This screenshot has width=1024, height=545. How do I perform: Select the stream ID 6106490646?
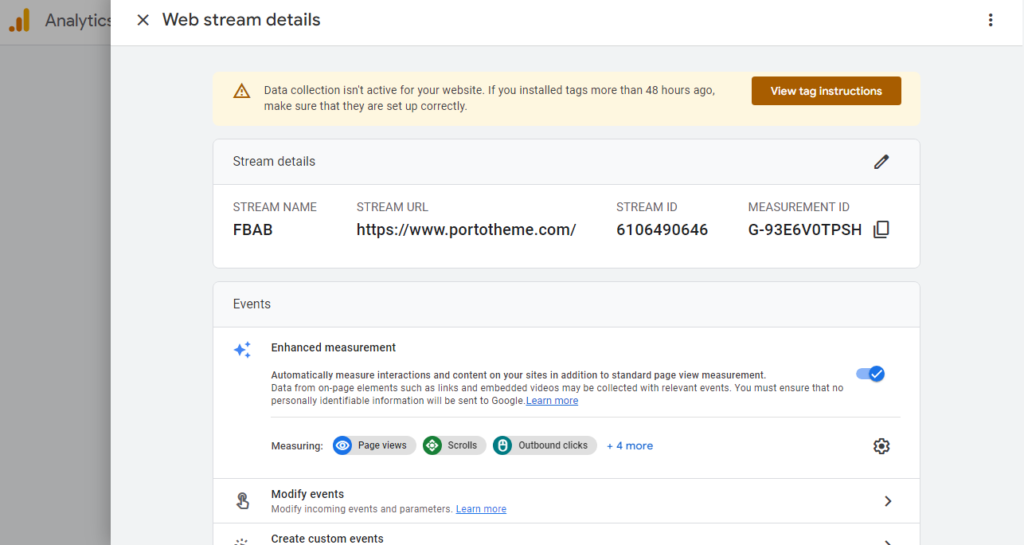(x=662, y=230)
